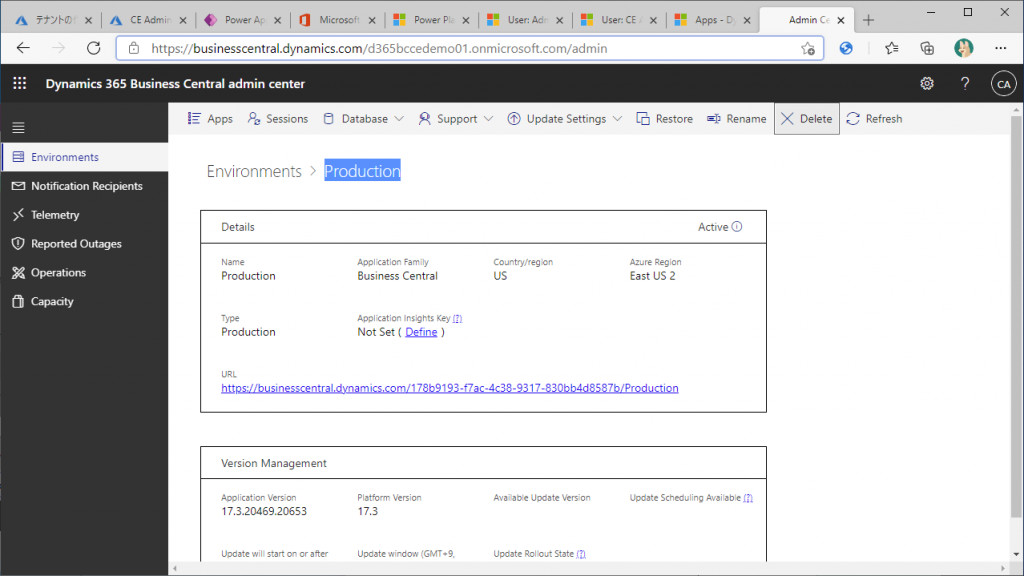
Task: Open the app launcher waffle menu
Action: tap(20, 84)
